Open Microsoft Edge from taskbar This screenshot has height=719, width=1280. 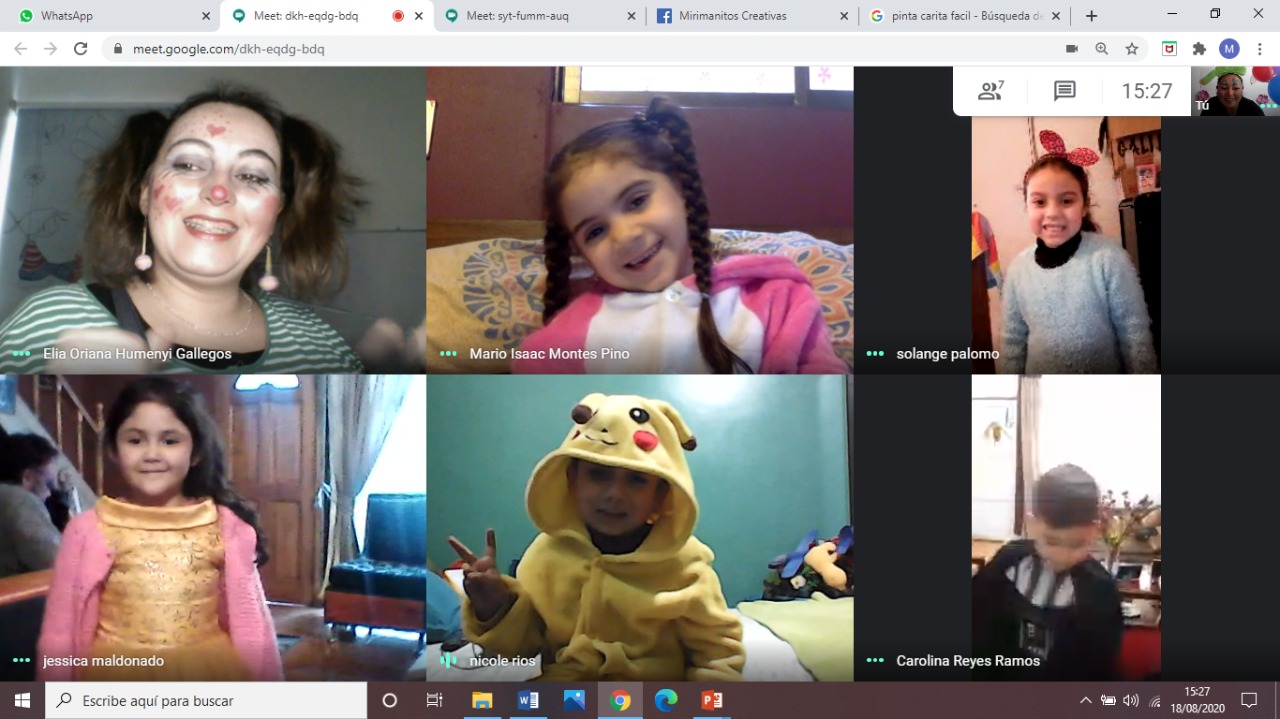point(666,700)
